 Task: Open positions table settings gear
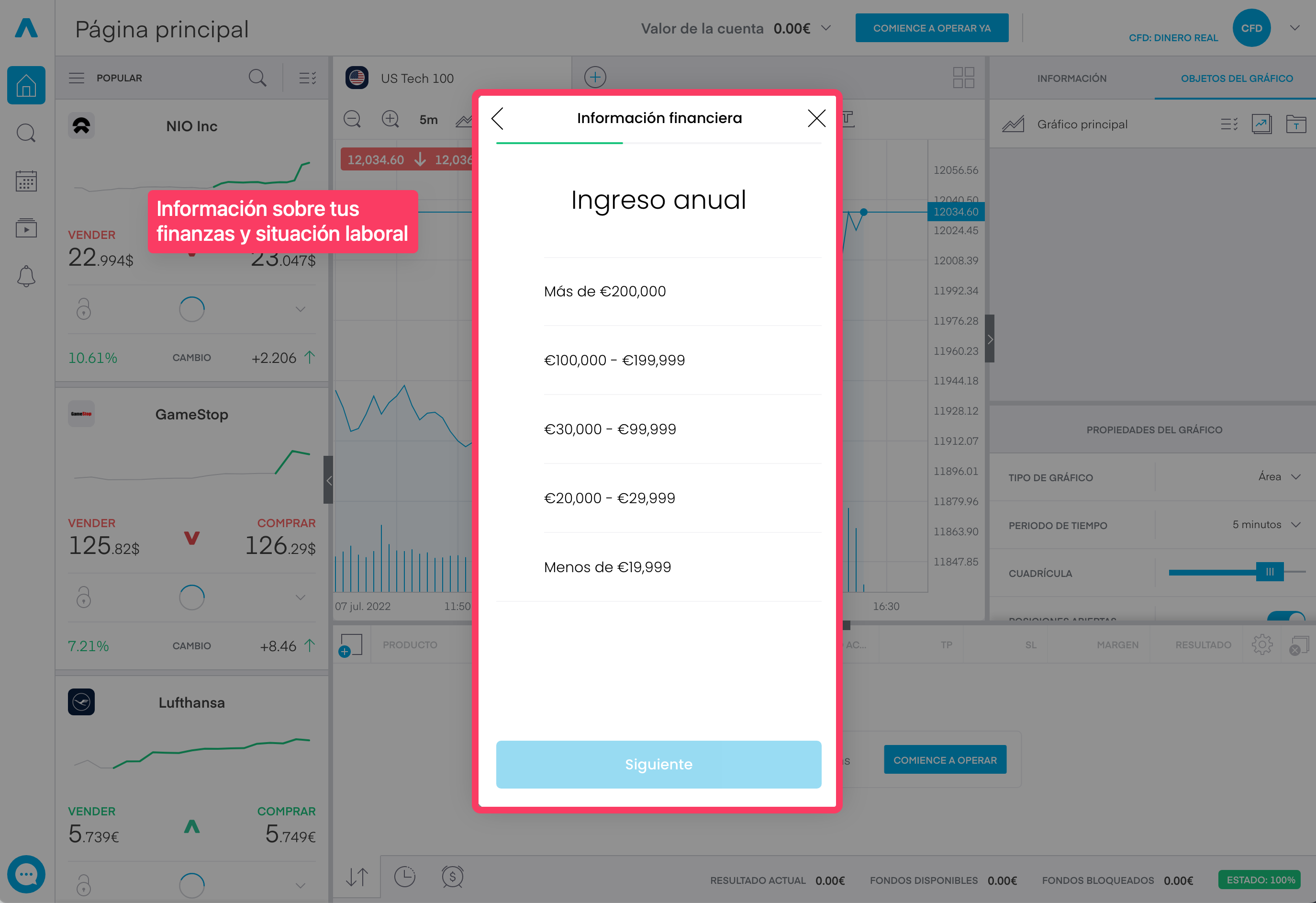pyautogui.click(x=1262, y=644)
